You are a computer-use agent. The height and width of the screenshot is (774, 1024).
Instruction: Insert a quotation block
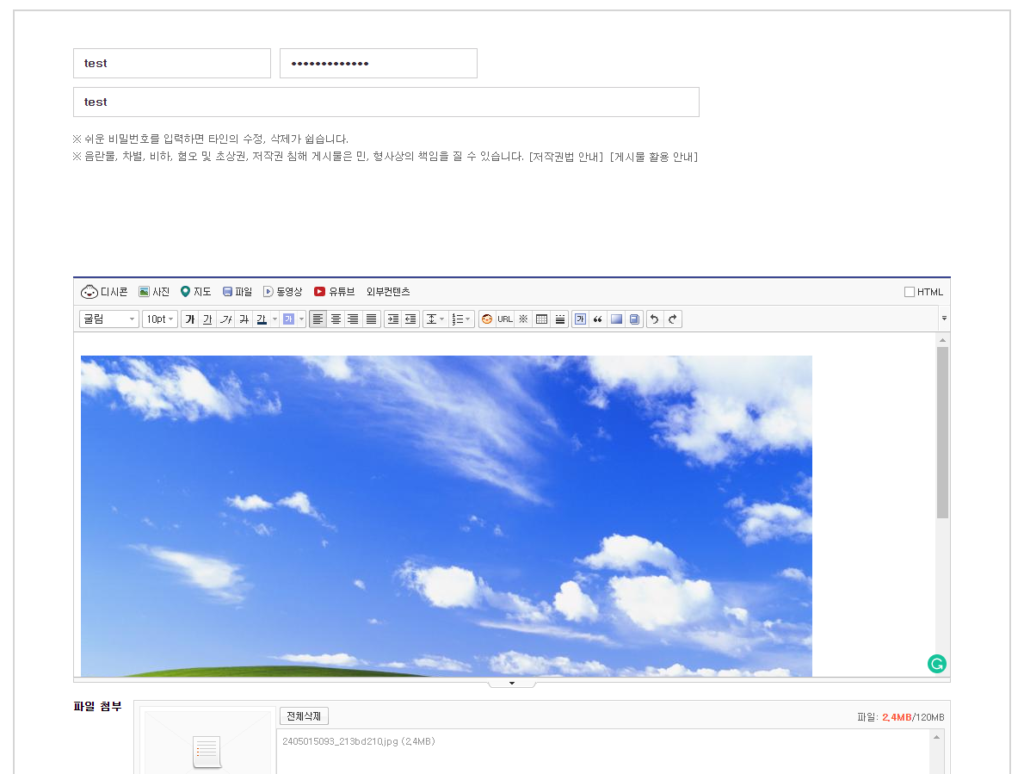pos(598,319)
